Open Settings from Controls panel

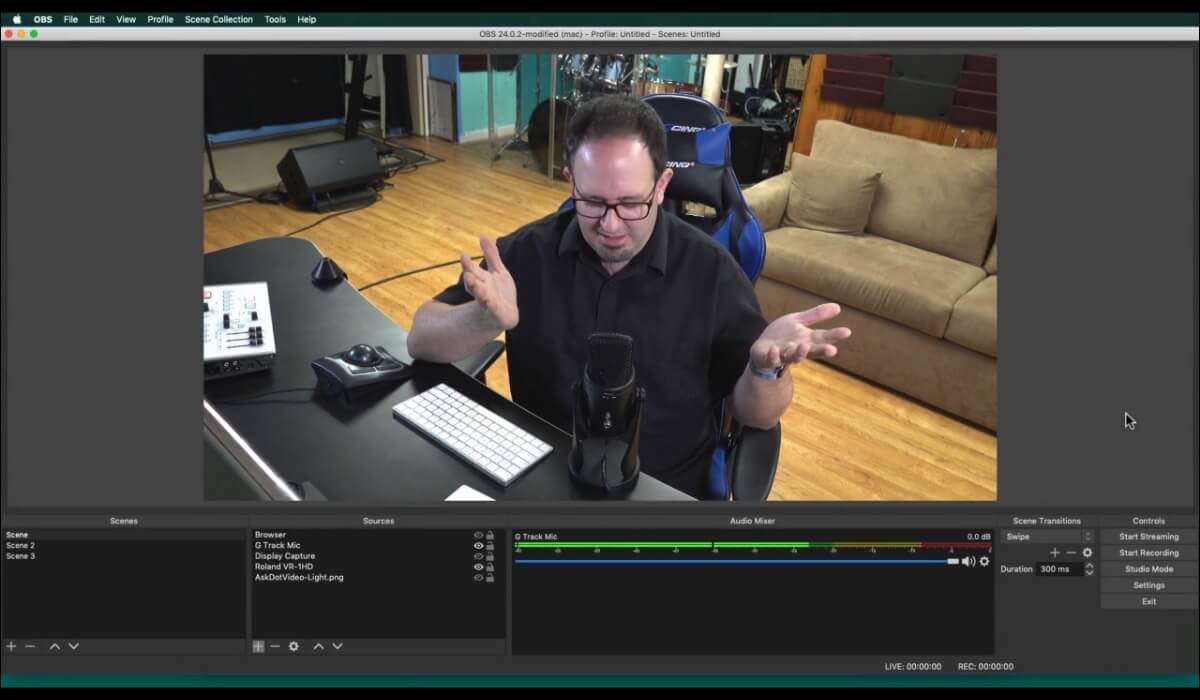pos(1149,585)
